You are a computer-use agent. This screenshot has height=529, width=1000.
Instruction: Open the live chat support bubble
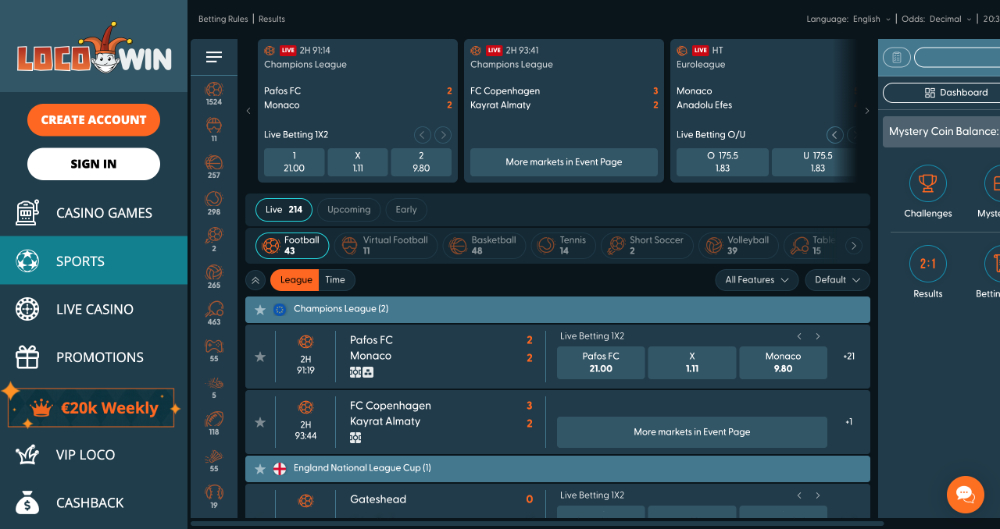[x=965, y=494]
